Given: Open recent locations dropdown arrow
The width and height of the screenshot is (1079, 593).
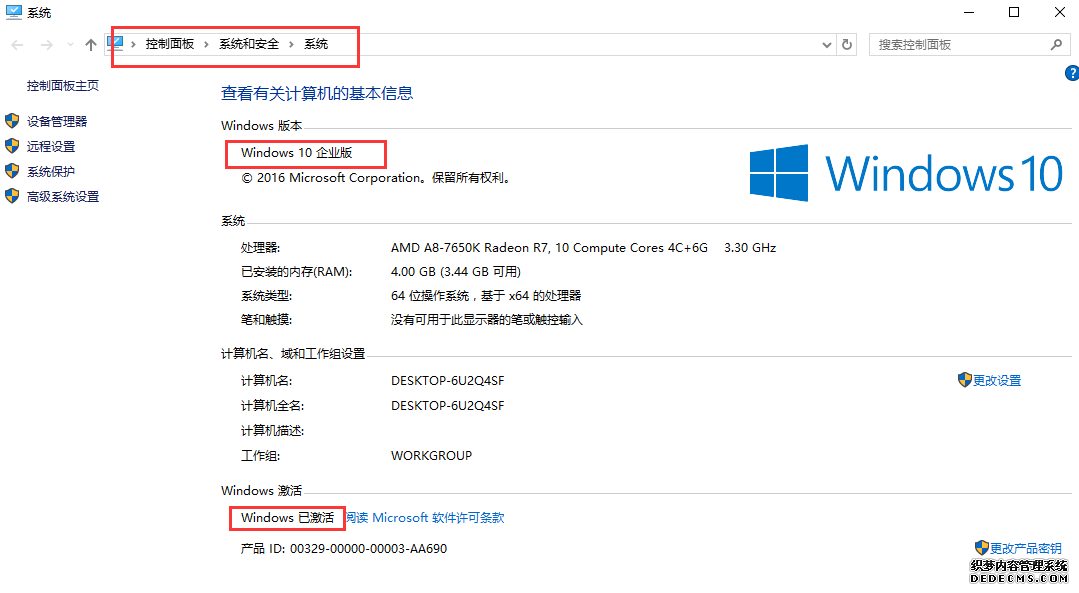Looking at the screenshot, I should click(x=70, y=45).
